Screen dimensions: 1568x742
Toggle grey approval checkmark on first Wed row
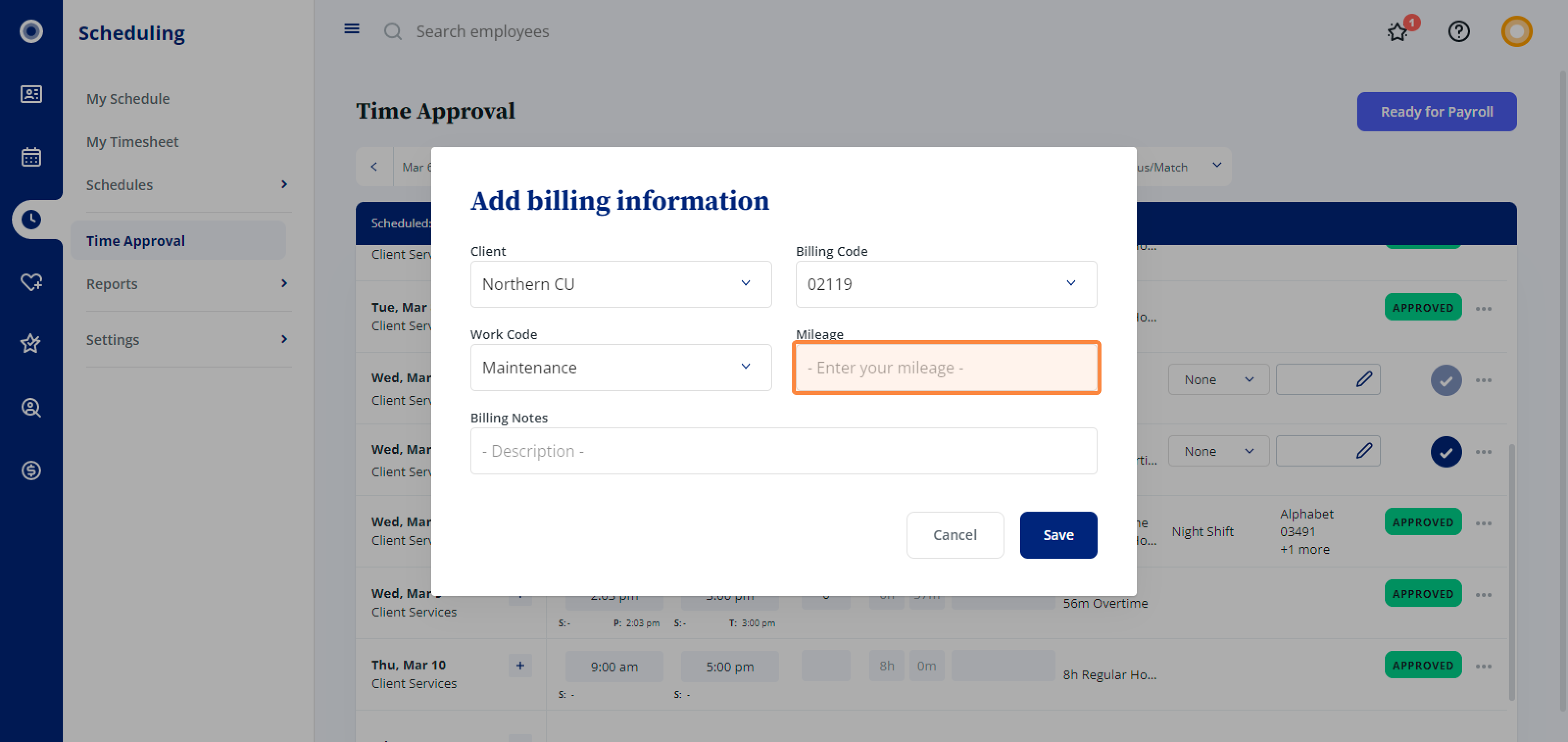coord(1445,380)
